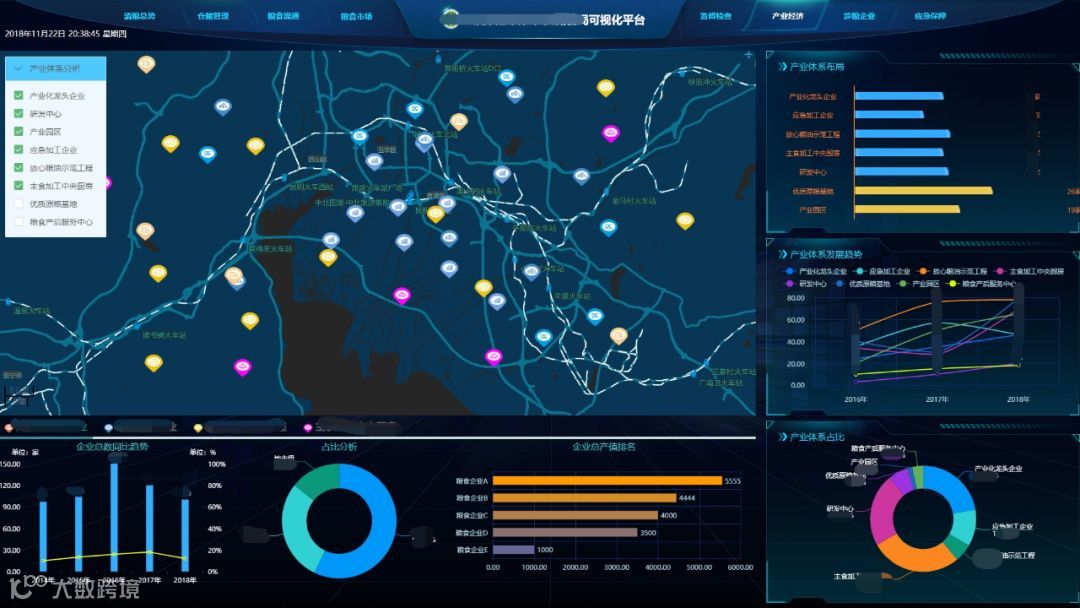
Task: Click the yellow marker icon in the map legend strip
Action: (x=198, y=428)
